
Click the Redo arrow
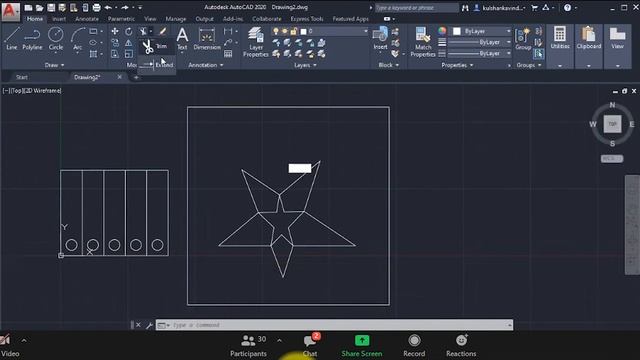click(125, 7)
